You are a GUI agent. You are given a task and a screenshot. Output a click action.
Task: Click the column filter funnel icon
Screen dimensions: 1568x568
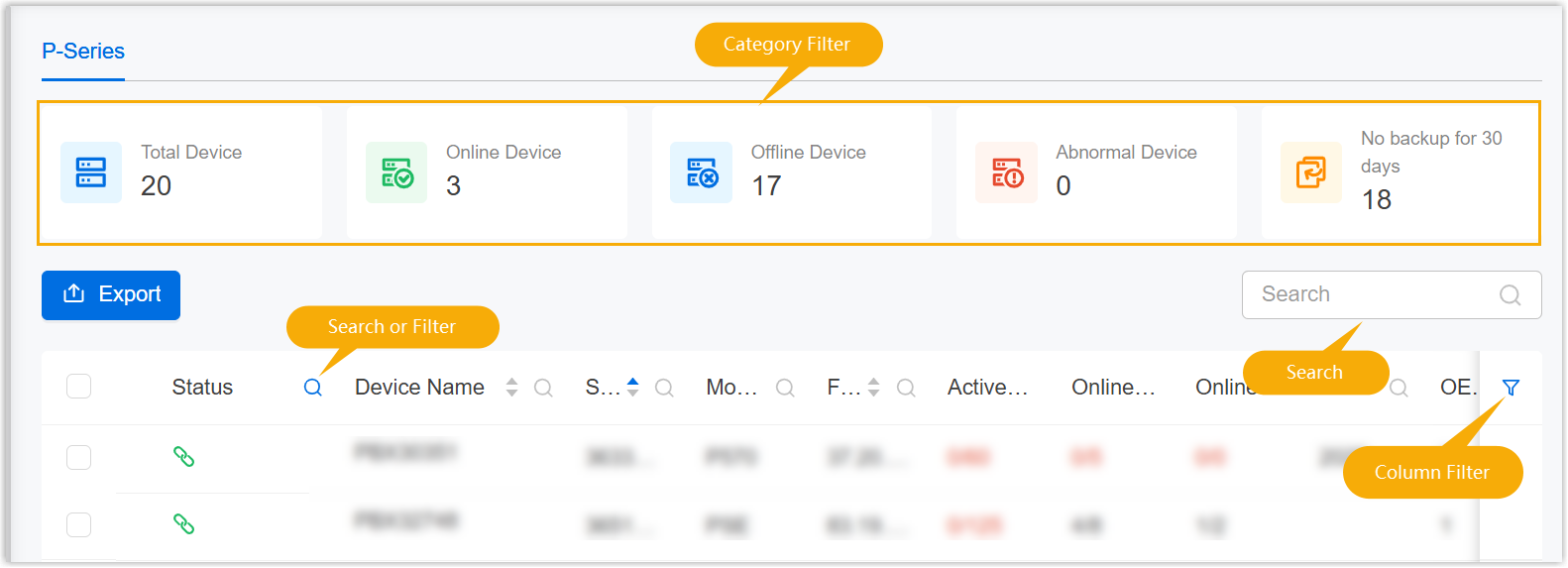[x=1511, y=388]
